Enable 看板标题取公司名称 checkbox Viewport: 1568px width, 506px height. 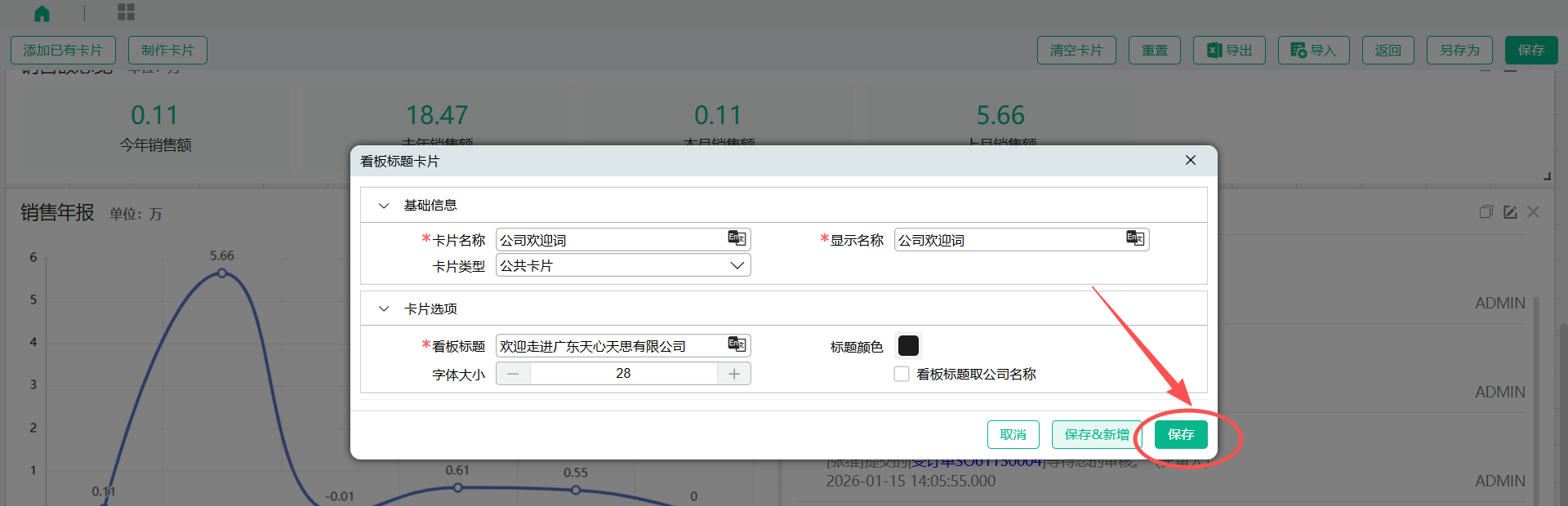pyautogui.click(x=902, y=374)
